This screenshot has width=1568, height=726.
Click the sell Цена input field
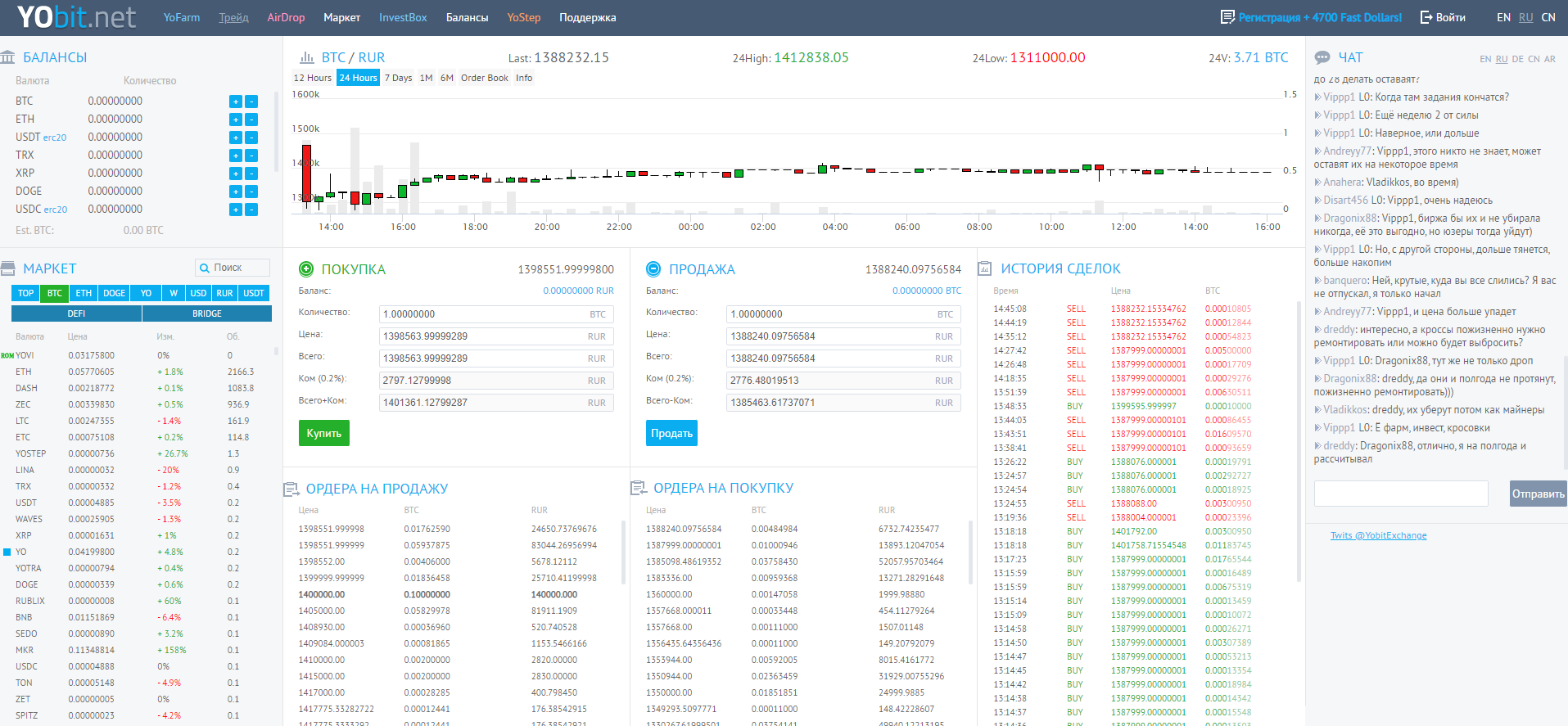coord(844,336)
